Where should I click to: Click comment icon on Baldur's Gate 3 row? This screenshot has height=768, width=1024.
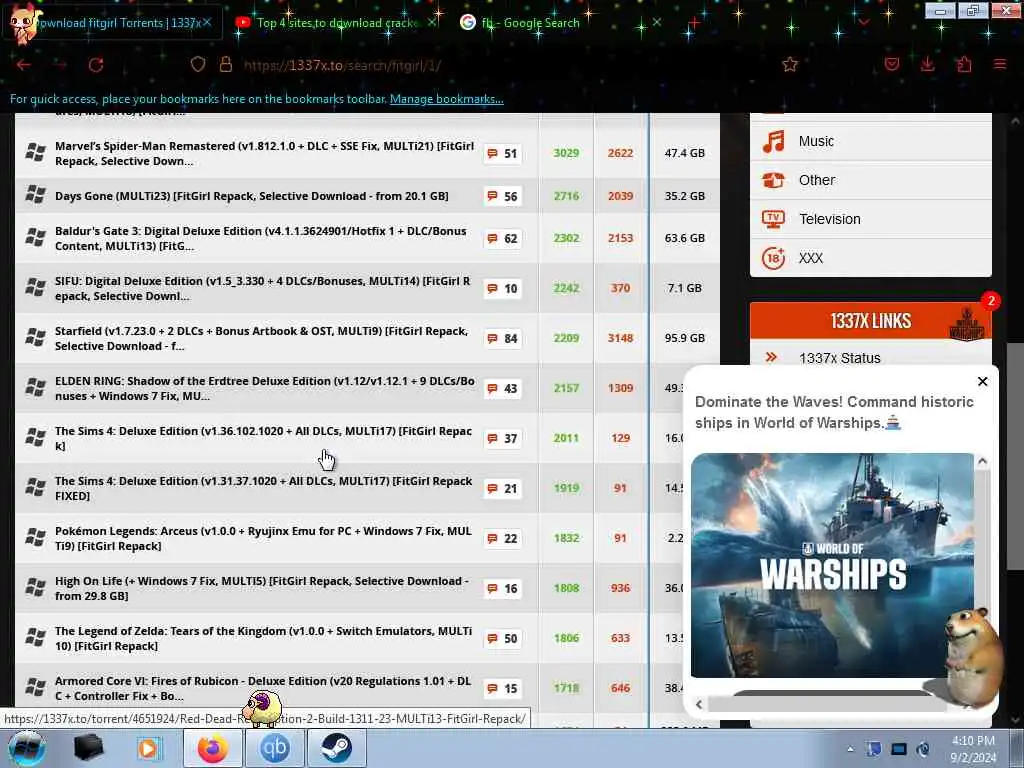(x=492, y=238)
